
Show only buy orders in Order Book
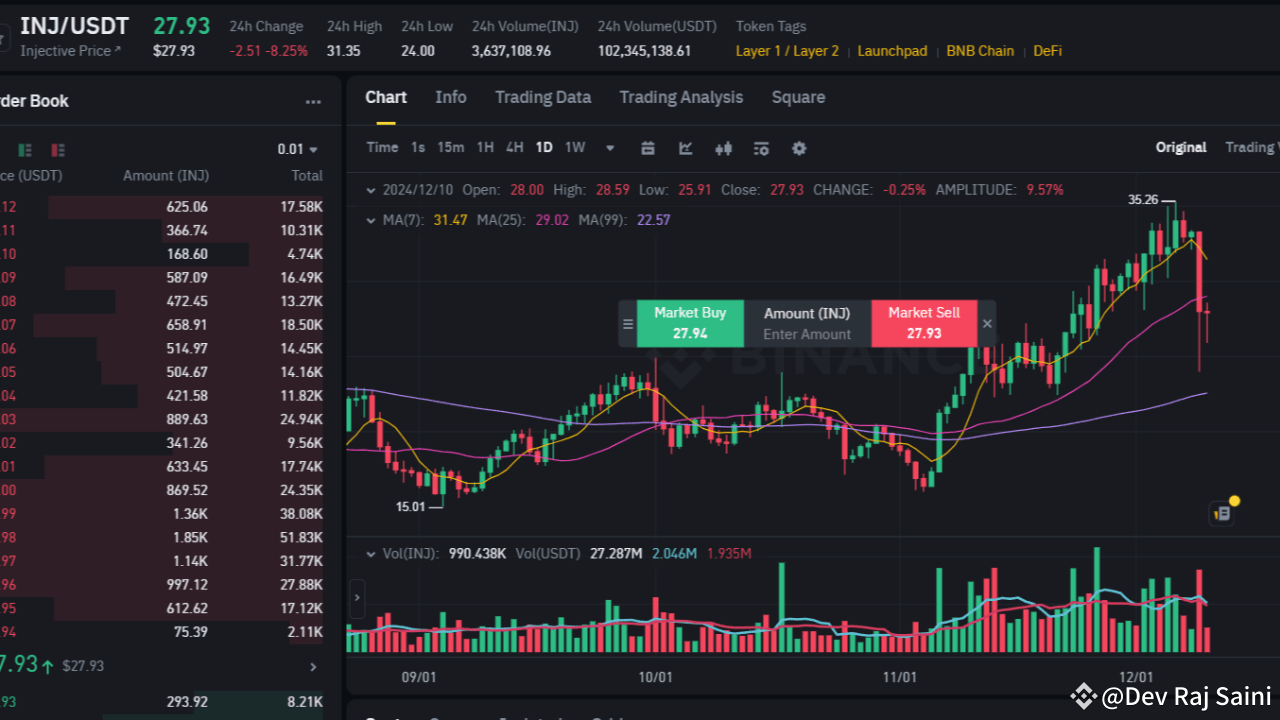24,149
